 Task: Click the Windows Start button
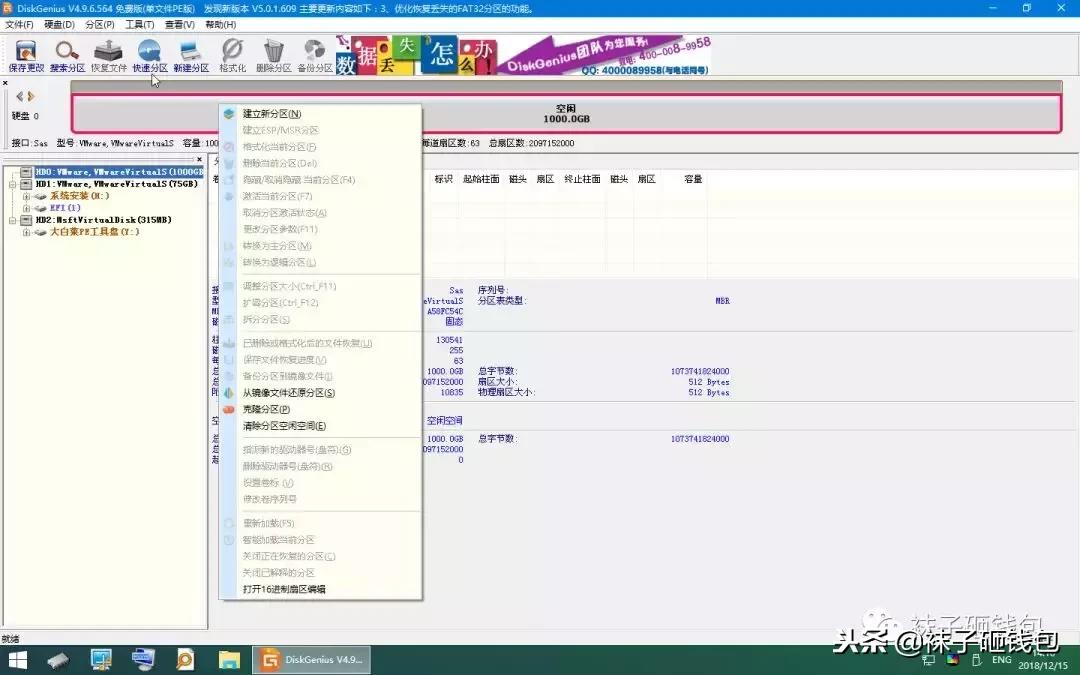click(x=15, y=658)
